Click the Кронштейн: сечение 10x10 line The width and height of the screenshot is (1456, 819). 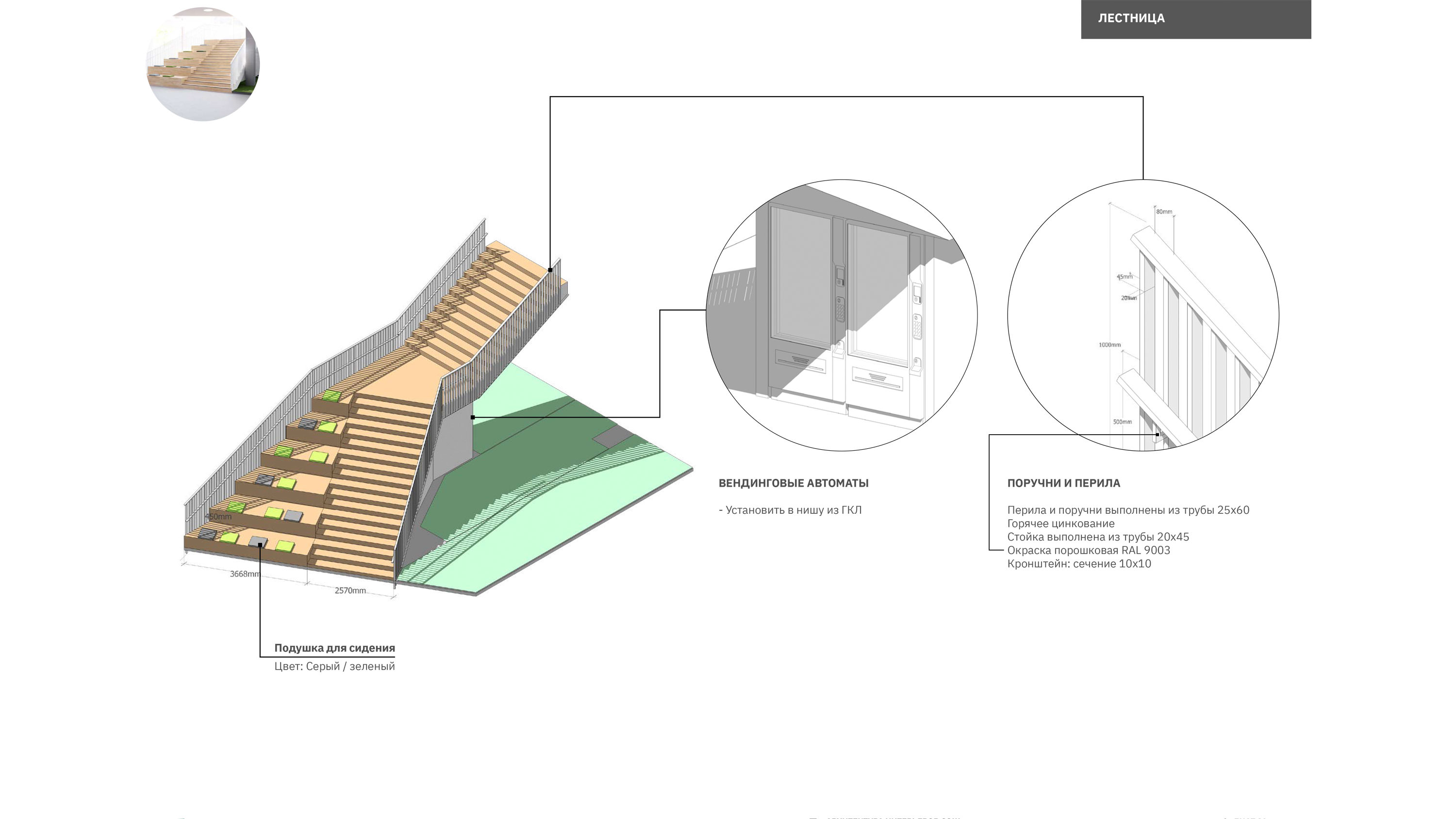coord(1078,563)
